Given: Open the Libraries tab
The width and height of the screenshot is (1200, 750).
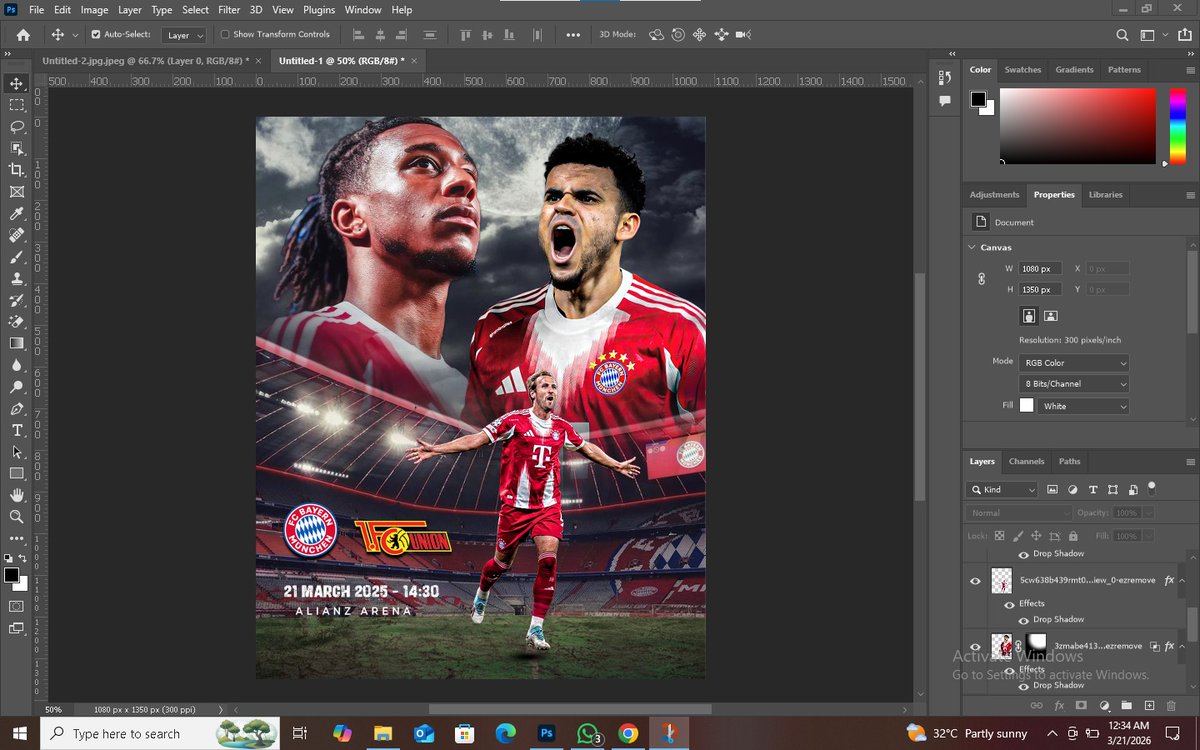Looking at the screenshot, I should point(1105,195).
